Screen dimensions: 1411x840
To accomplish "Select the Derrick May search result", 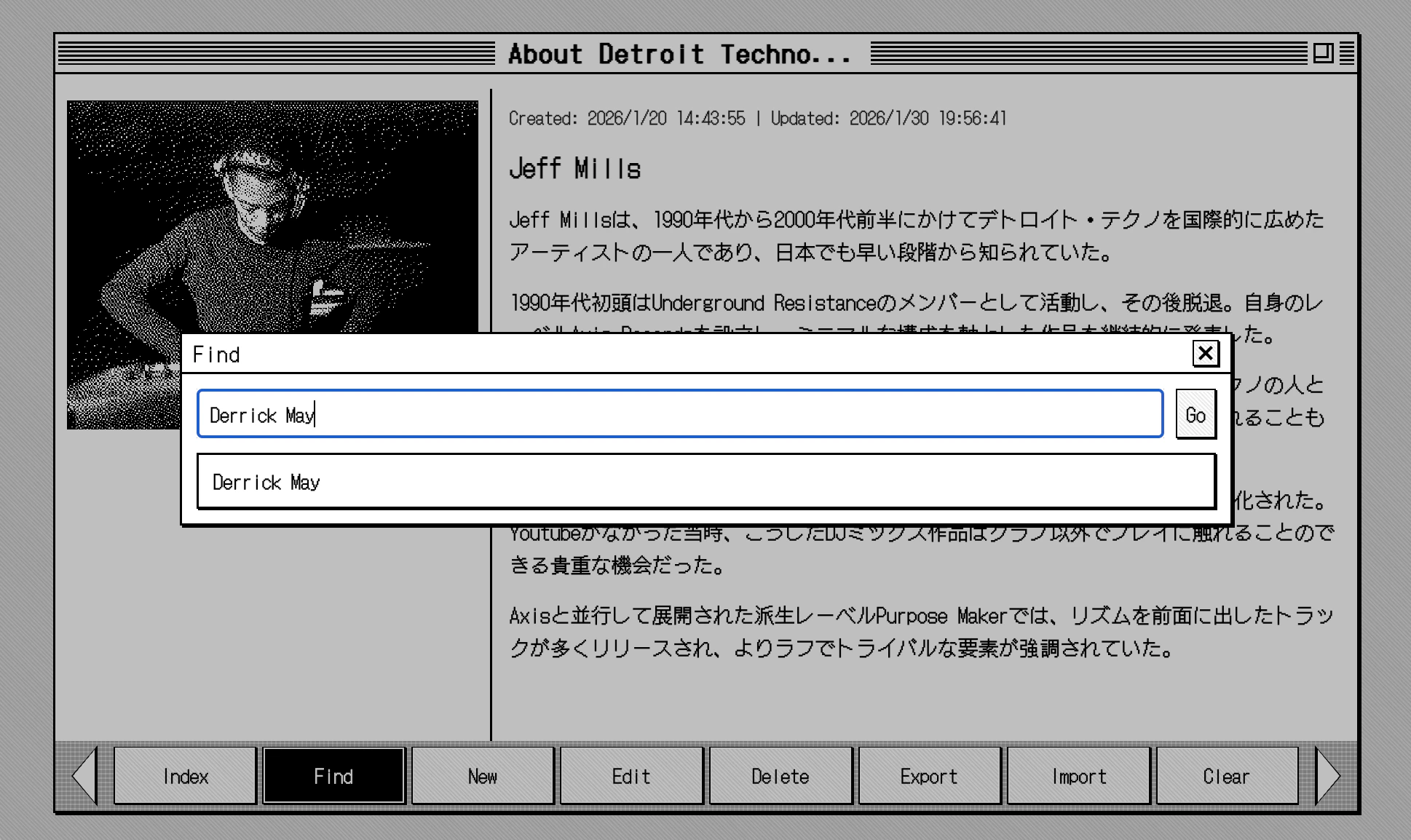I will [x=706, y=481].
